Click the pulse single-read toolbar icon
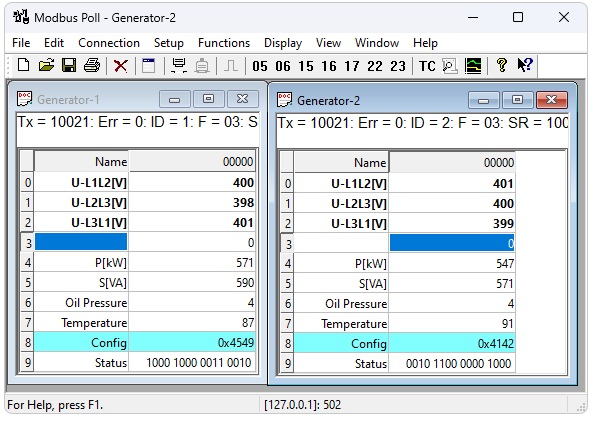The image size is (604, 421). click(x=231, y=65)
